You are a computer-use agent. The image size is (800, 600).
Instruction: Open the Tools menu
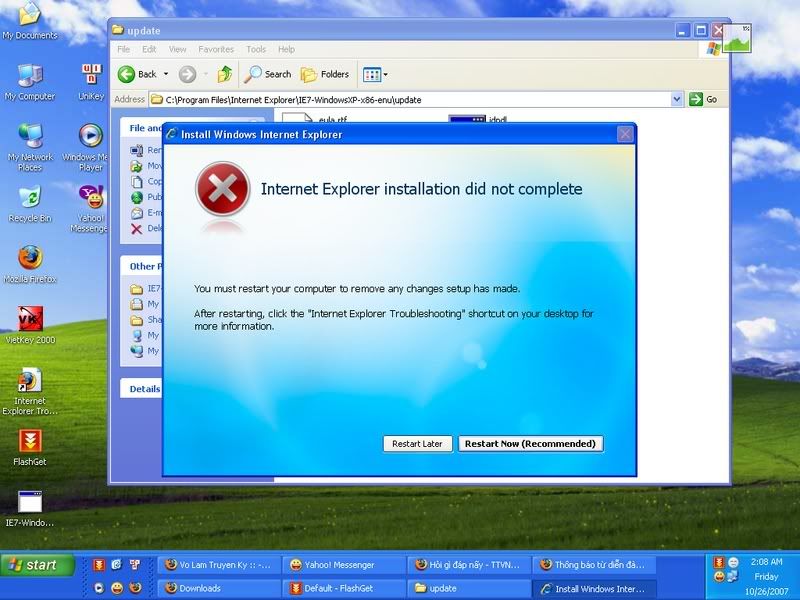[256, 49]
